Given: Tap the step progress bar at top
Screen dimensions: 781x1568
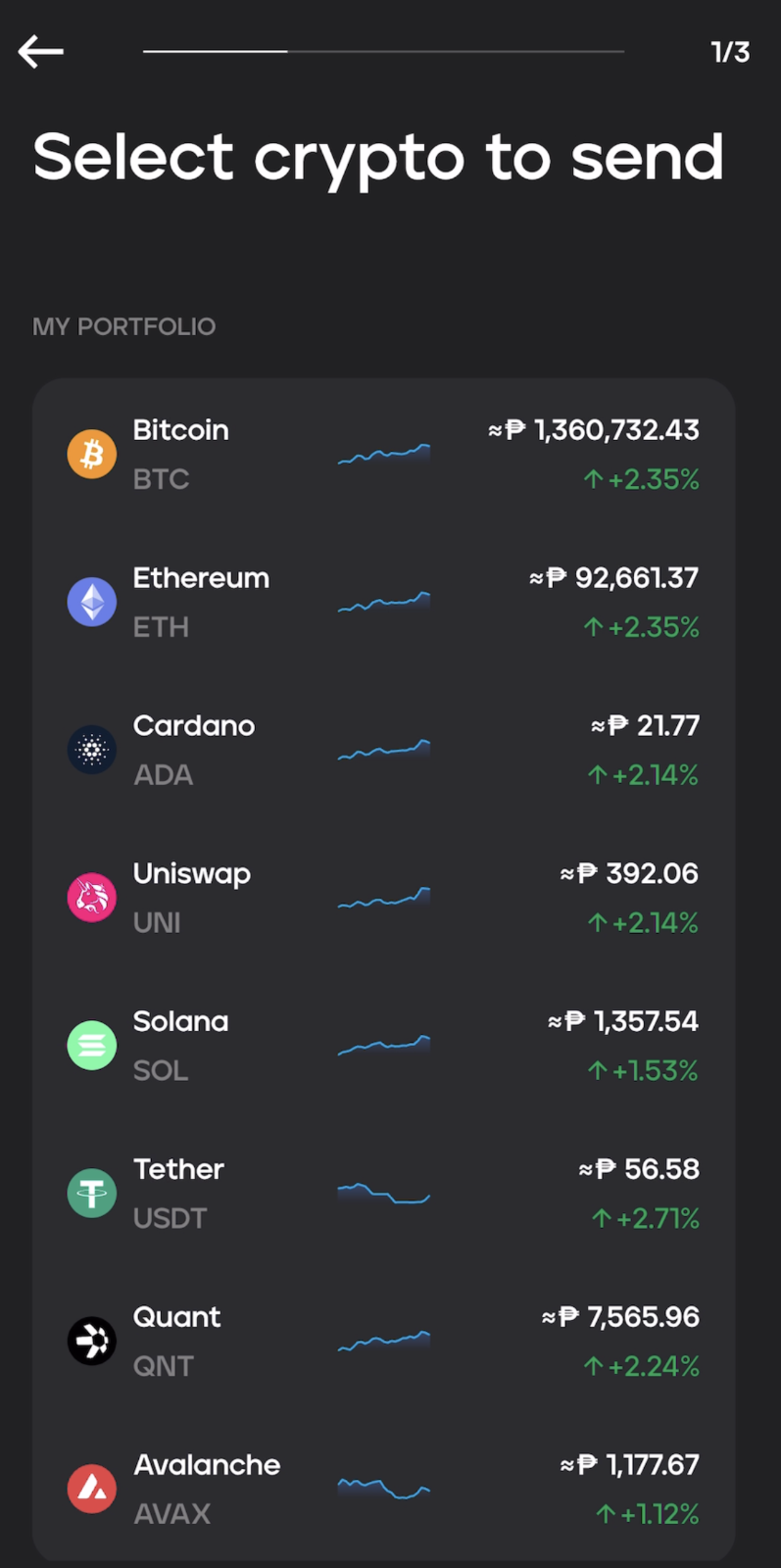Looking at the screenshot, I should 384,51.
